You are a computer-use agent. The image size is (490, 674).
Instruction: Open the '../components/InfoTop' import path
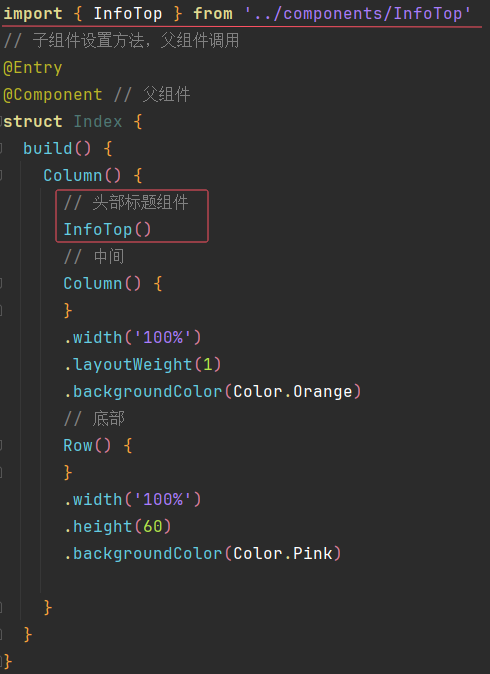click(x=358, y=14)
